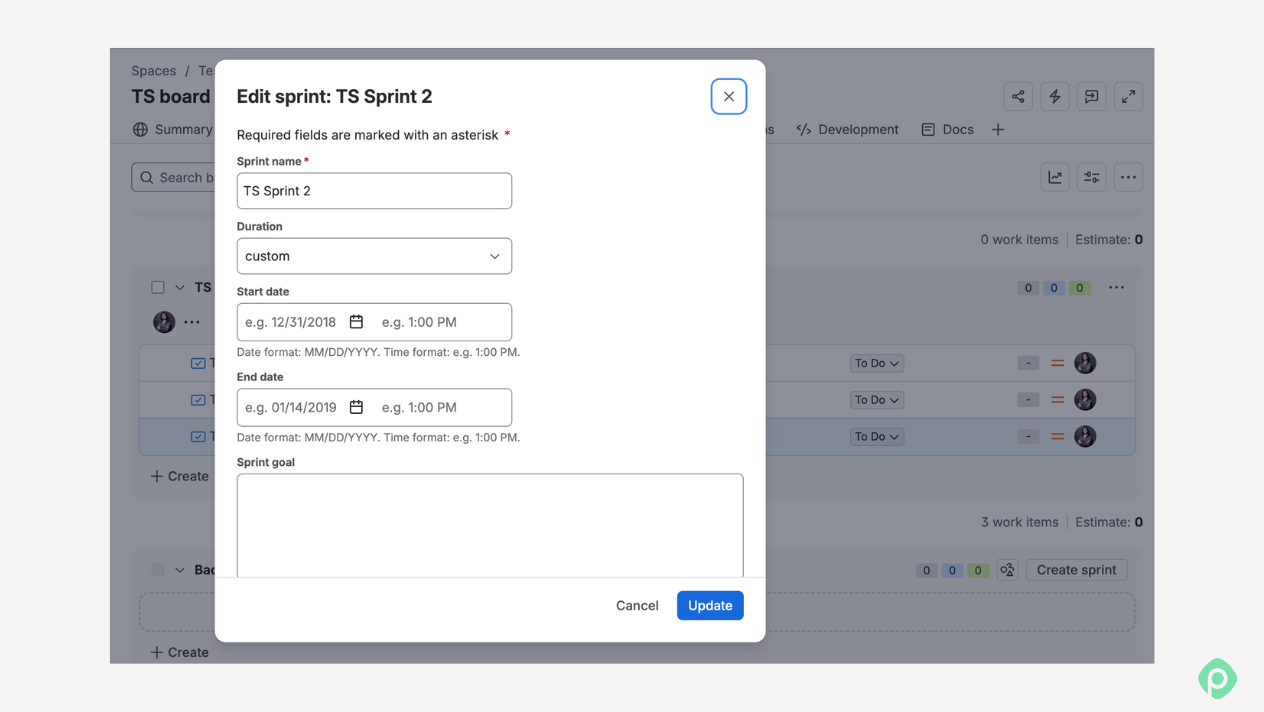Image resolution: width=1264 pixels, height=712 pixels.
Task: Open the sprint's more actions ellipsis menu
Action: pyautogui.click(x=1117, y=288)
